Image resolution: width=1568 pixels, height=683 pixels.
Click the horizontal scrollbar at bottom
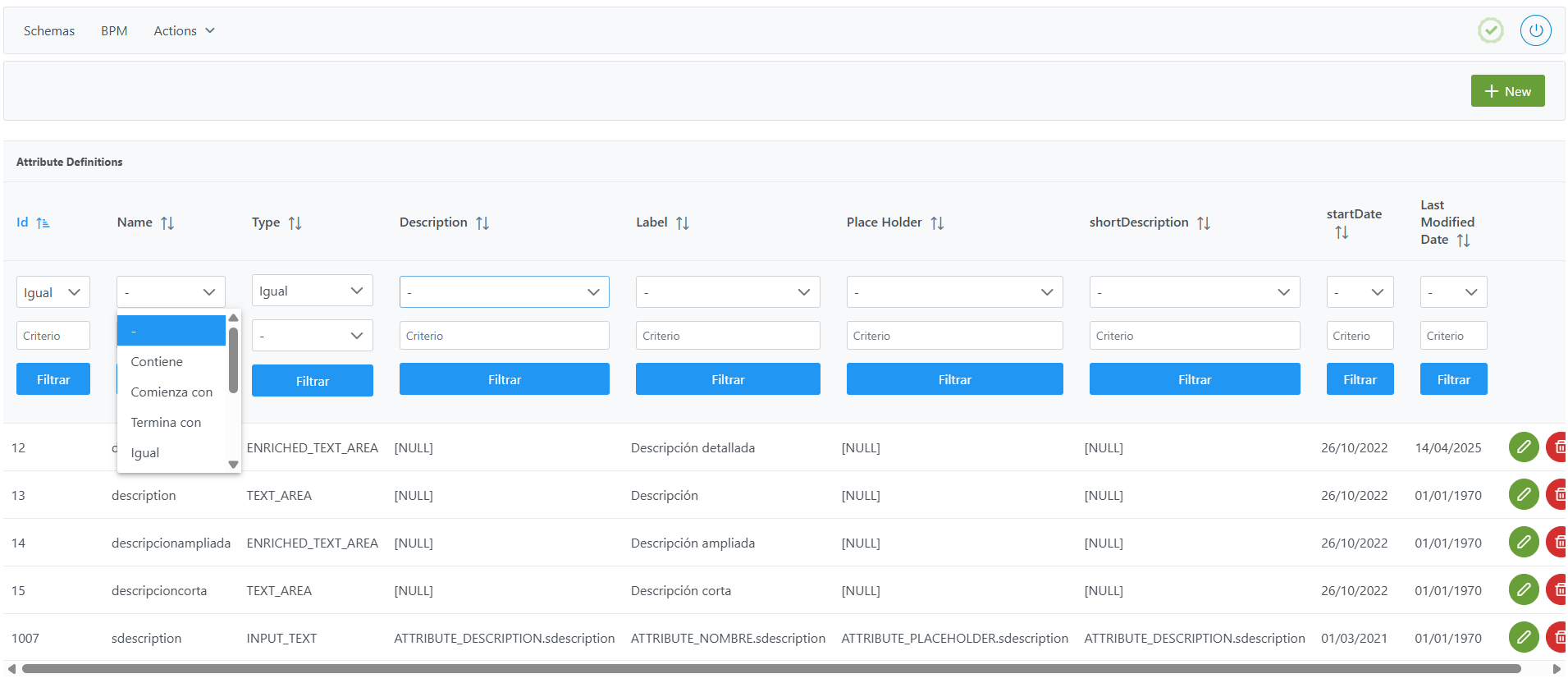coord(771,669)
